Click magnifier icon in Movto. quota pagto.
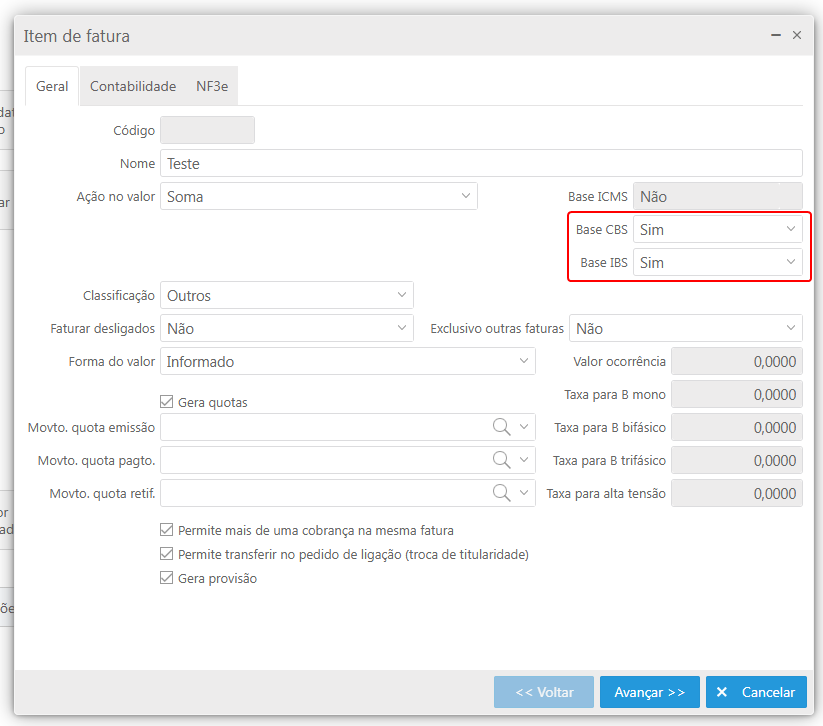823x726 pixels. [501, 460]
